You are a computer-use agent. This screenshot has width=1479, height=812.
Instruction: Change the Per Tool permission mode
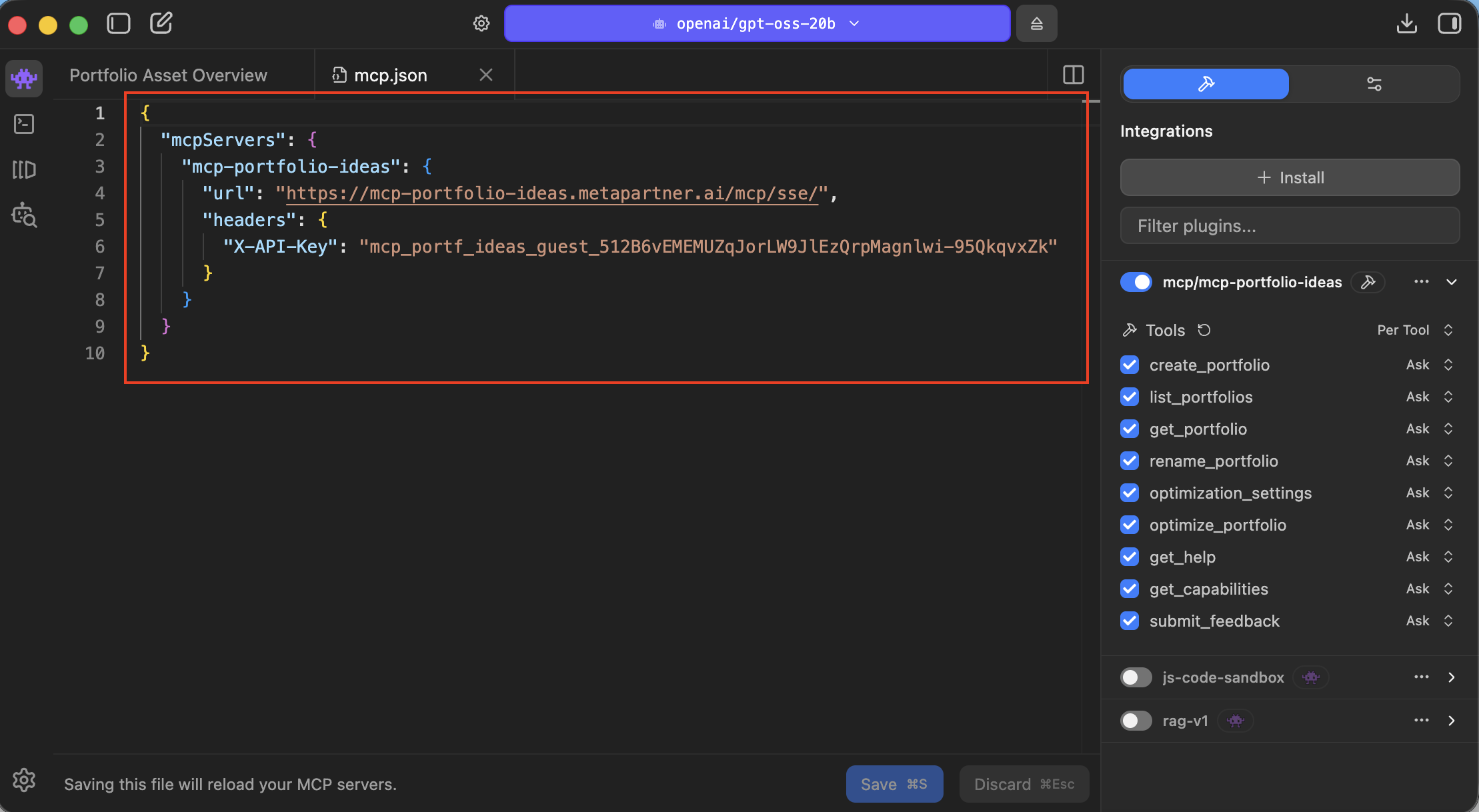click(1415, 330)
